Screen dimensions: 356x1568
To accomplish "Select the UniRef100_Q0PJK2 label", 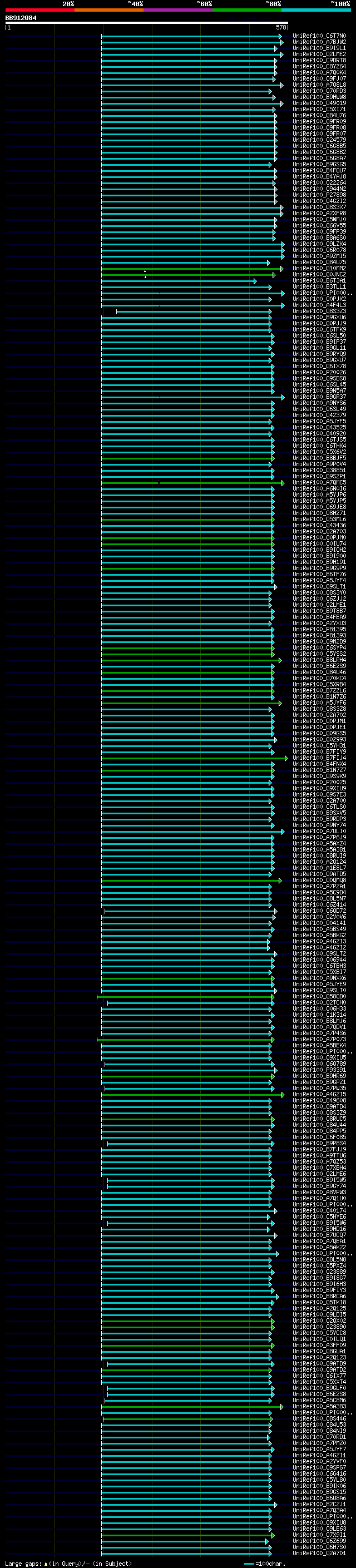I will click(319, 299).
